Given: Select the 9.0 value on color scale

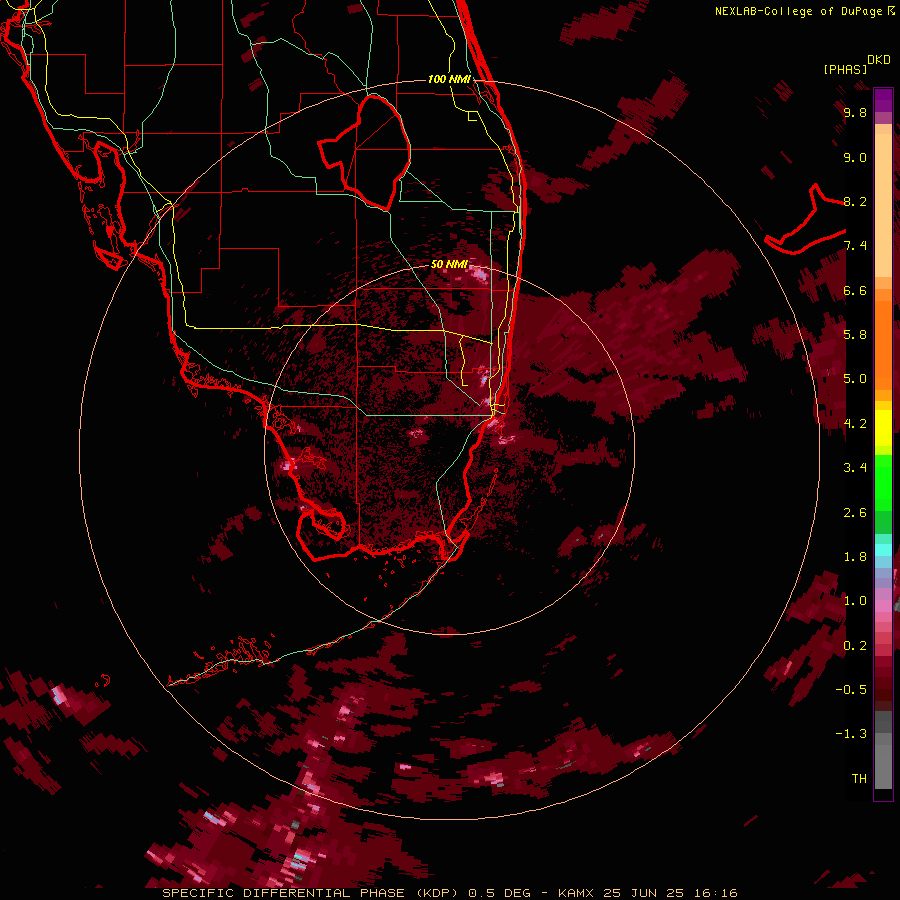Looking at the screenshot, I should pyautogui.click(x=855, y=157).
